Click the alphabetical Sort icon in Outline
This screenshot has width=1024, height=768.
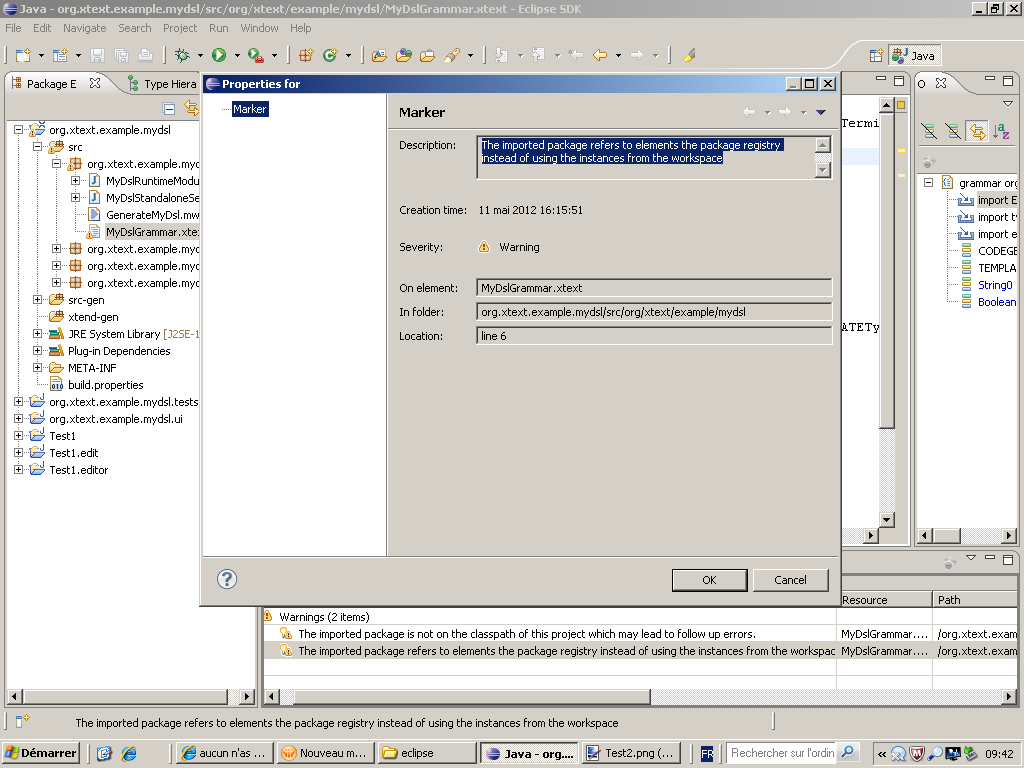click(1001, 131)
